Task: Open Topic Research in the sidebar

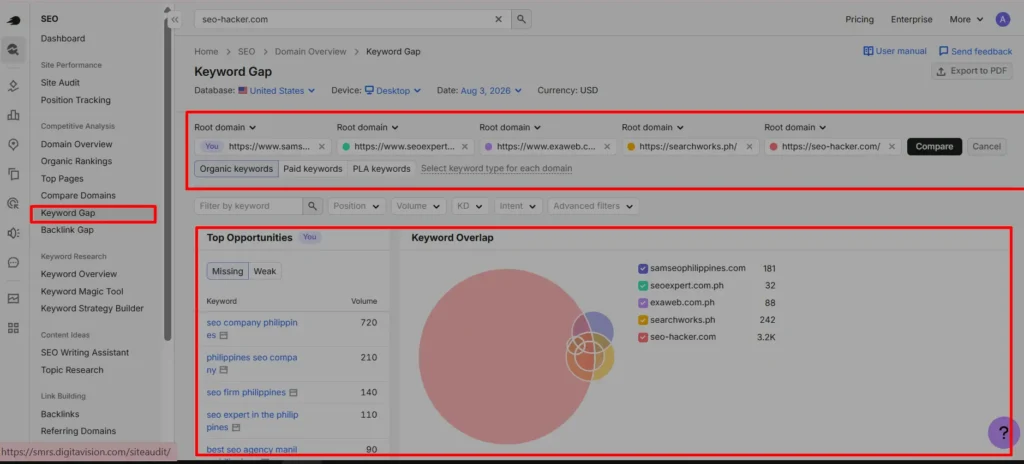Action: (x=72, y=370)
